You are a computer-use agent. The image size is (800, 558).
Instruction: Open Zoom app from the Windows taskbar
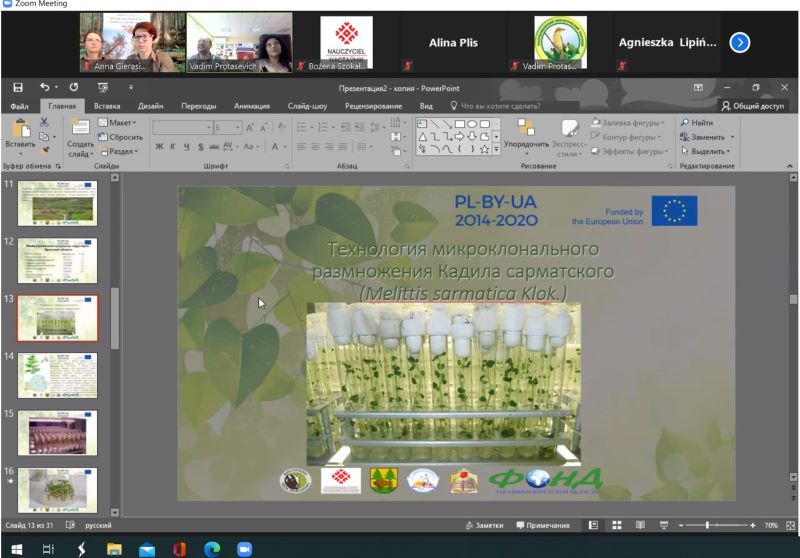244,548
